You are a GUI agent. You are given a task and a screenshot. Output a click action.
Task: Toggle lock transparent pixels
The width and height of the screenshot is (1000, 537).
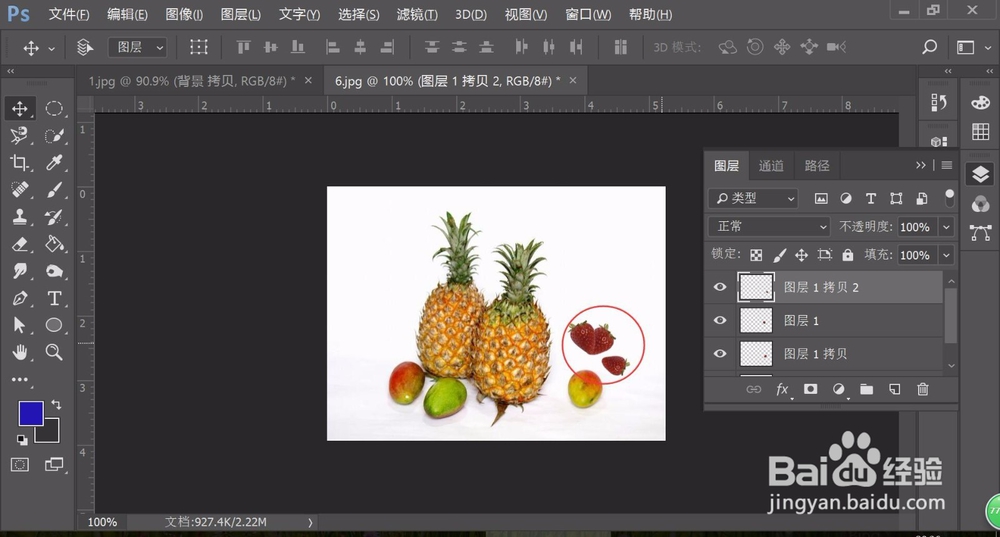click(756, 255)
